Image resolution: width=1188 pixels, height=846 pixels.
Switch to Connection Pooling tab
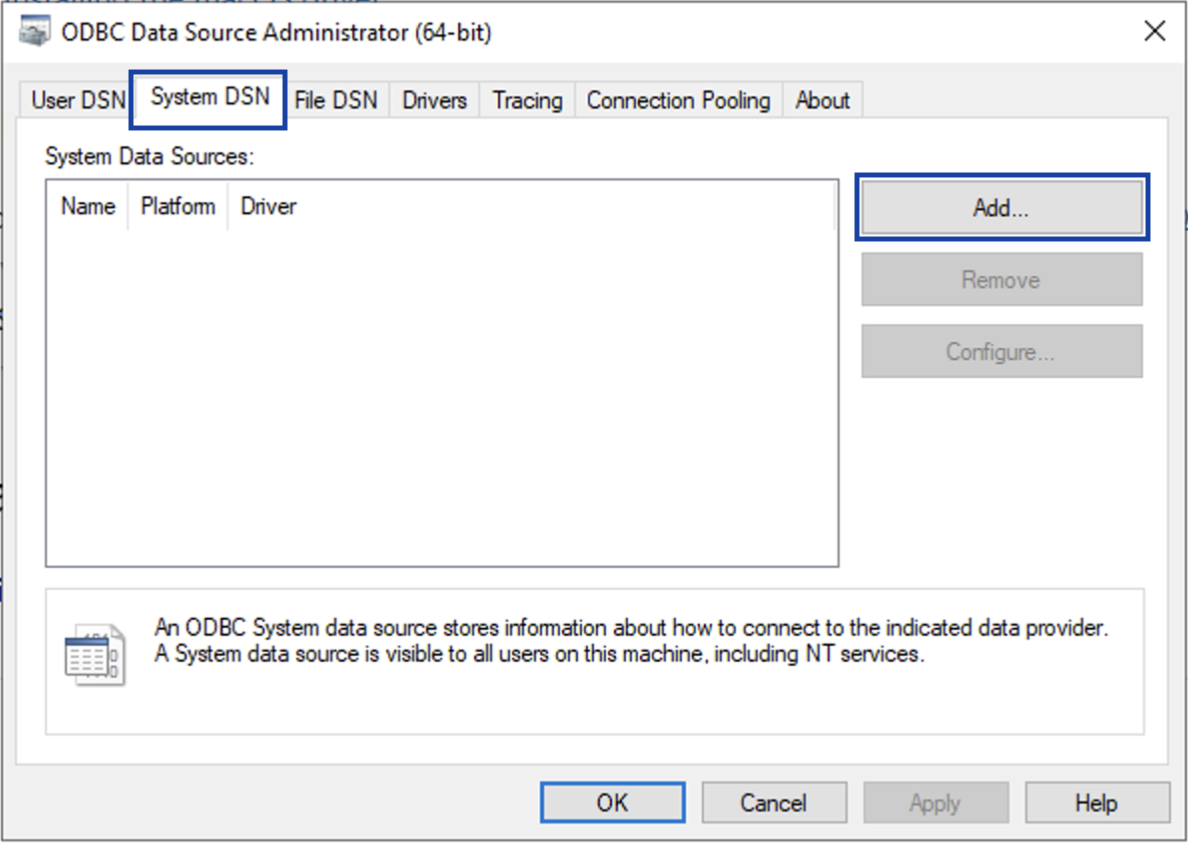pyautogui.click(x=678, y=100)
